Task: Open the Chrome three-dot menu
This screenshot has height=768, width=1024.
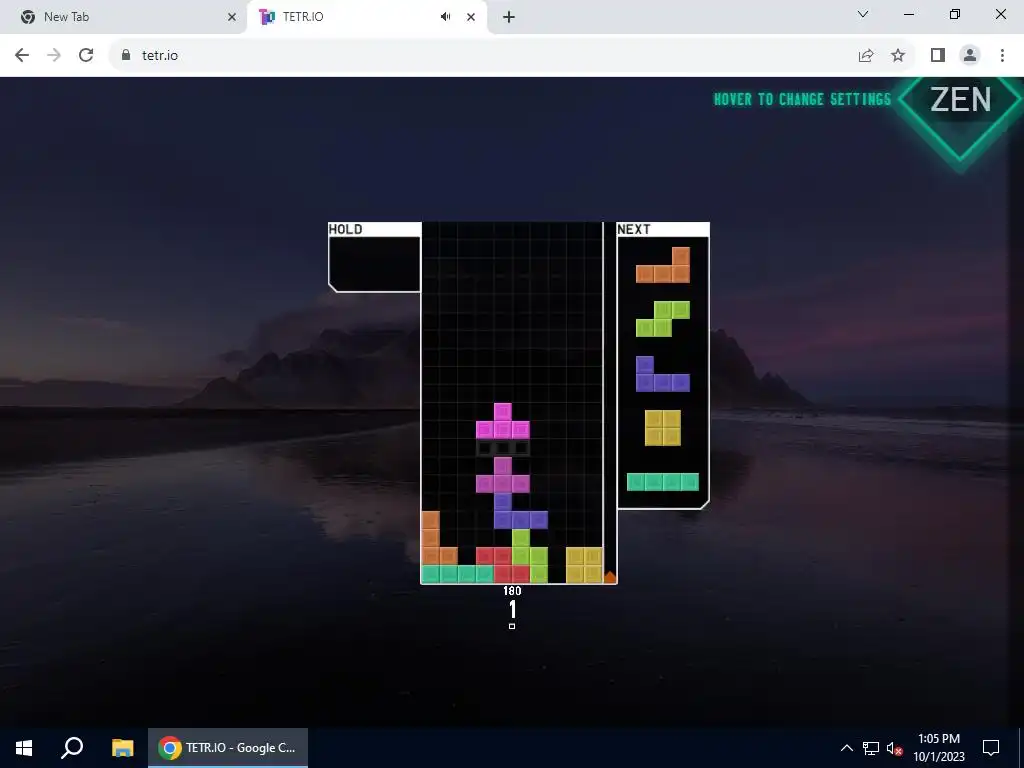Action: pyautogui.click(x=1002, y=55)
